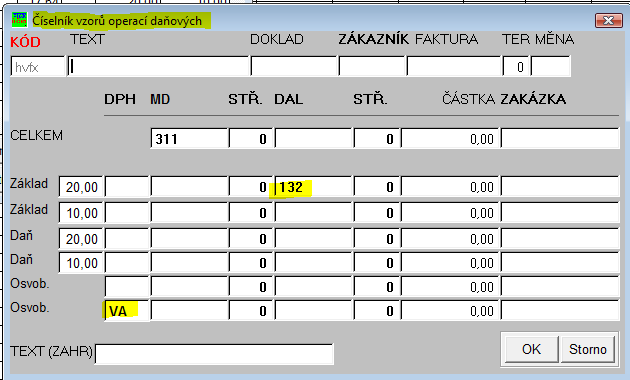
Task: Click the first Základ DPH field
Action: (127, 187)
